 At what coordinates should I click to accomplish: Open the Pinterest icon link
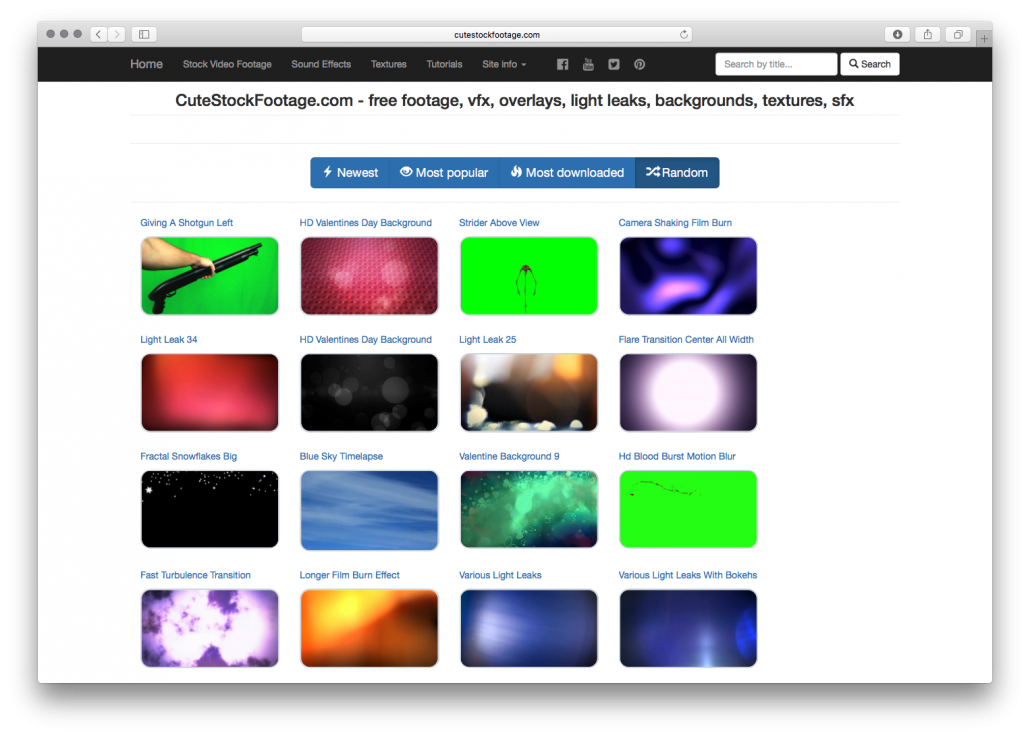[x=639, y=64]
